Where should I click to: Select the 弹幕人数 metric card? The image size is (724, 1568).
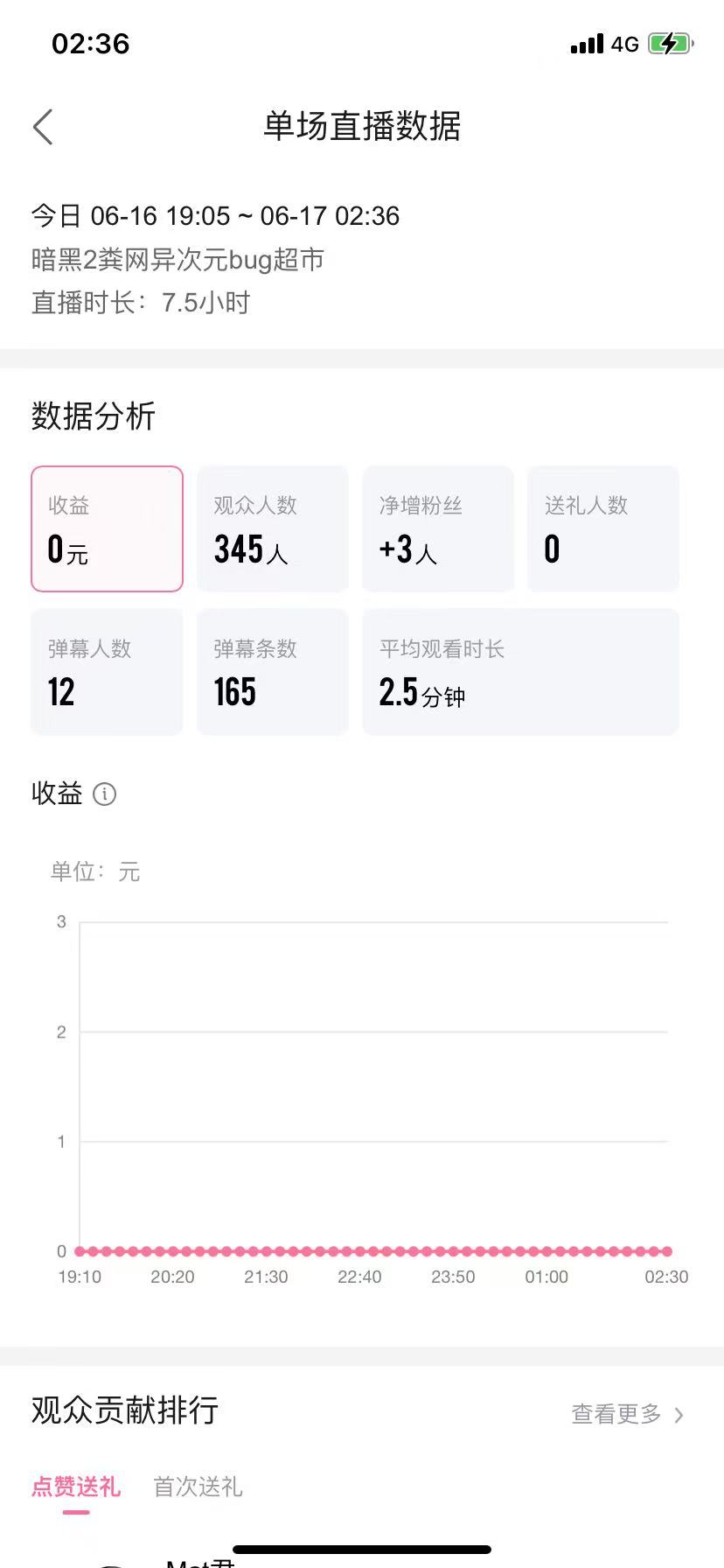tap(107, 672)
